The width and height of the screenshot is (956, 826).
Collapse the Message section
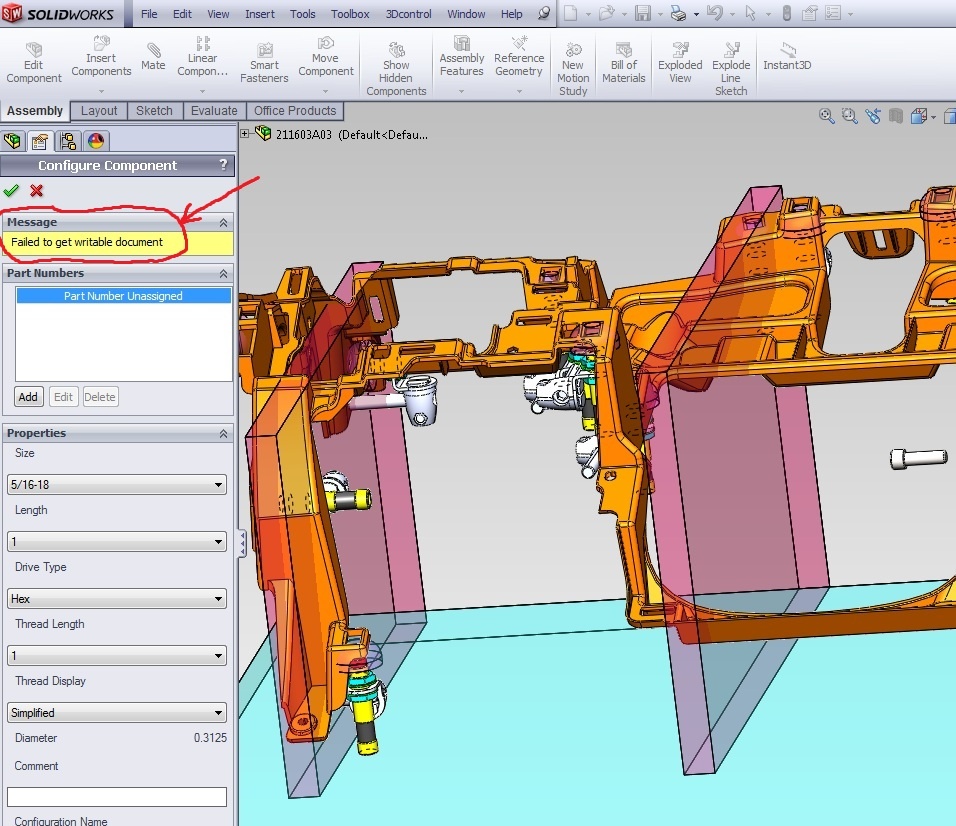[x=223, y=223]
